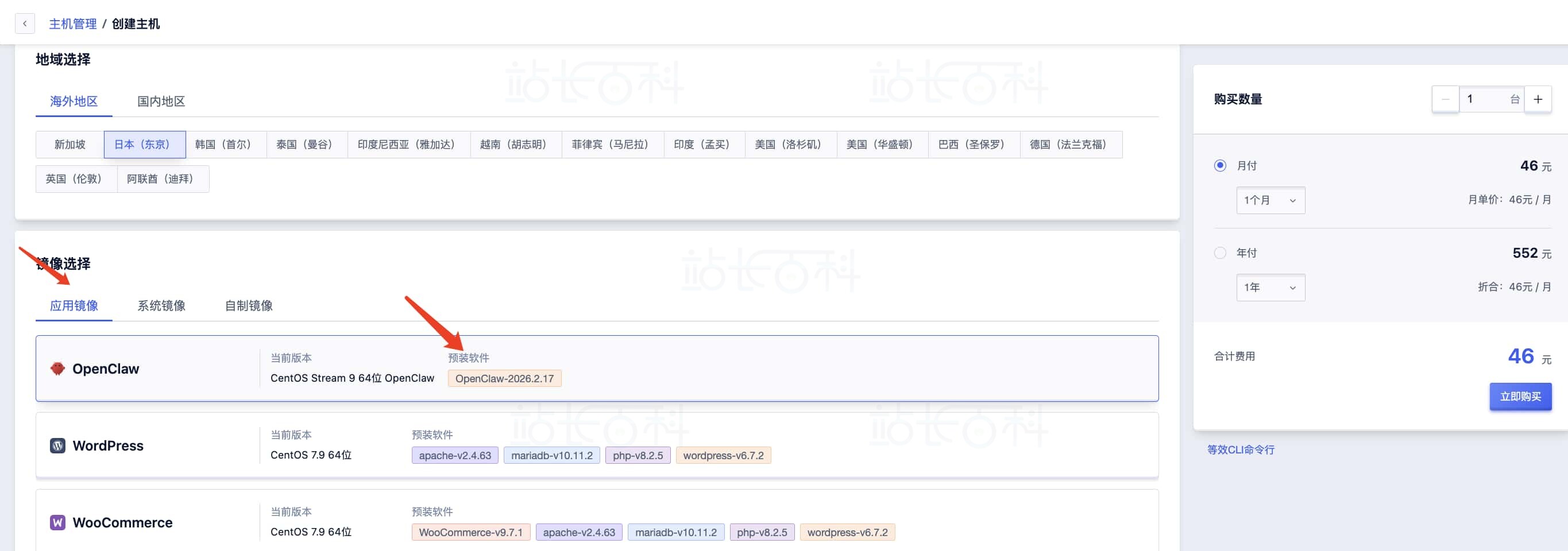Increase purchase quantity with plus button

(1538, 99)
